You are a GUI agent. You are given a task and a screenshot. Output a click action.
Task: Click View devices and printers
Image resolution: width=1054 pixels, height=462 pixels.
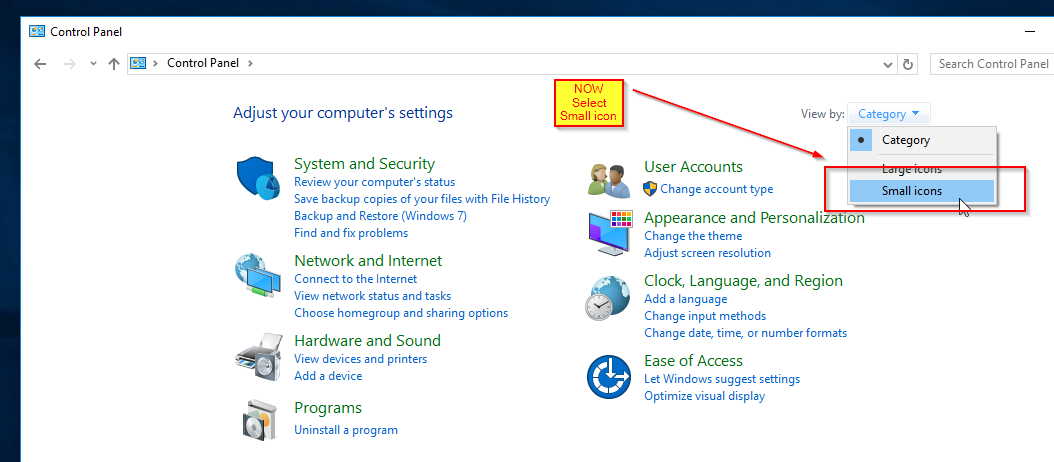[x=360, y=359]
